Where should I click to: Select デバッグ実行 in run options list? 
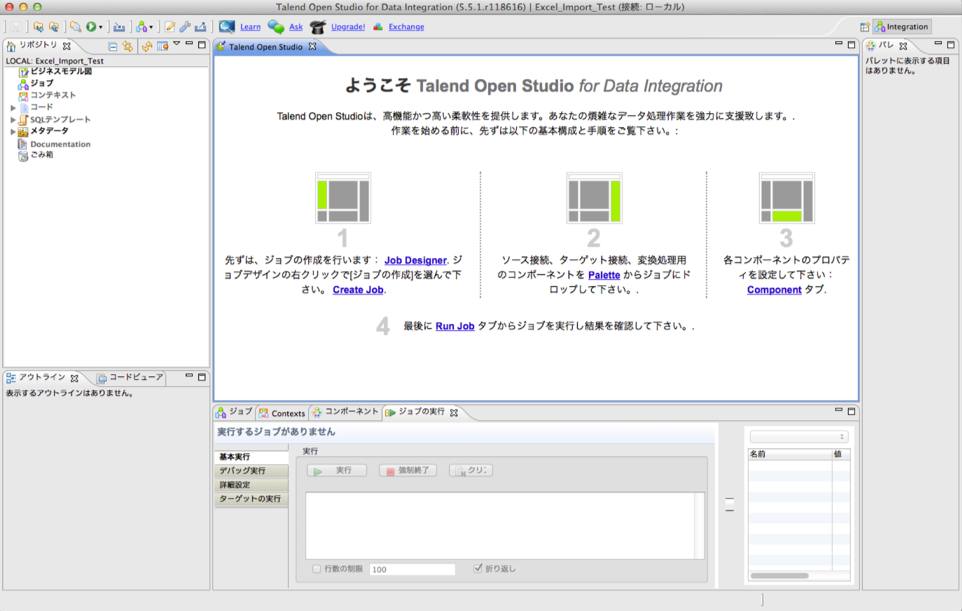251,471
